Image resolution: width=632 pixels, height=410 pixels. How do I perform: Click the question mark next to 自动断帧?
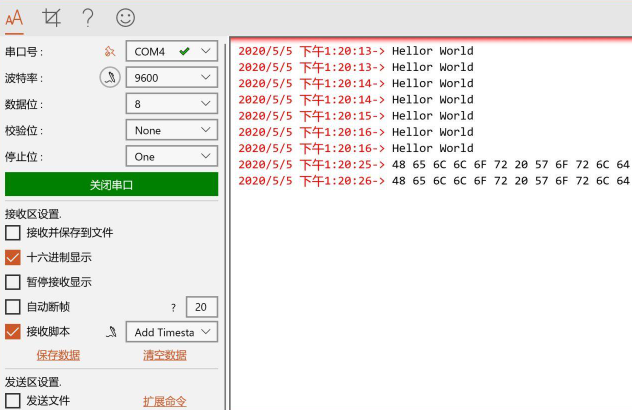pyautogui.click(x=173, y=307)
